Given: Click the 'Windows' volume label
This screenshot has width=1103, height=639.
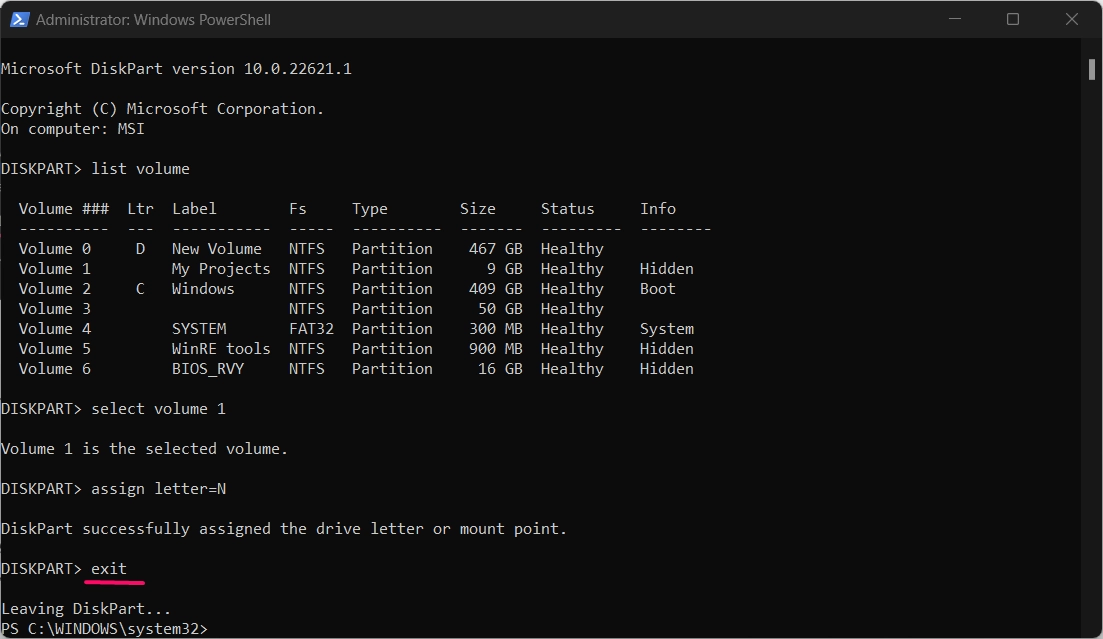Looking at the screenshot, I should [x=203, y=289].
